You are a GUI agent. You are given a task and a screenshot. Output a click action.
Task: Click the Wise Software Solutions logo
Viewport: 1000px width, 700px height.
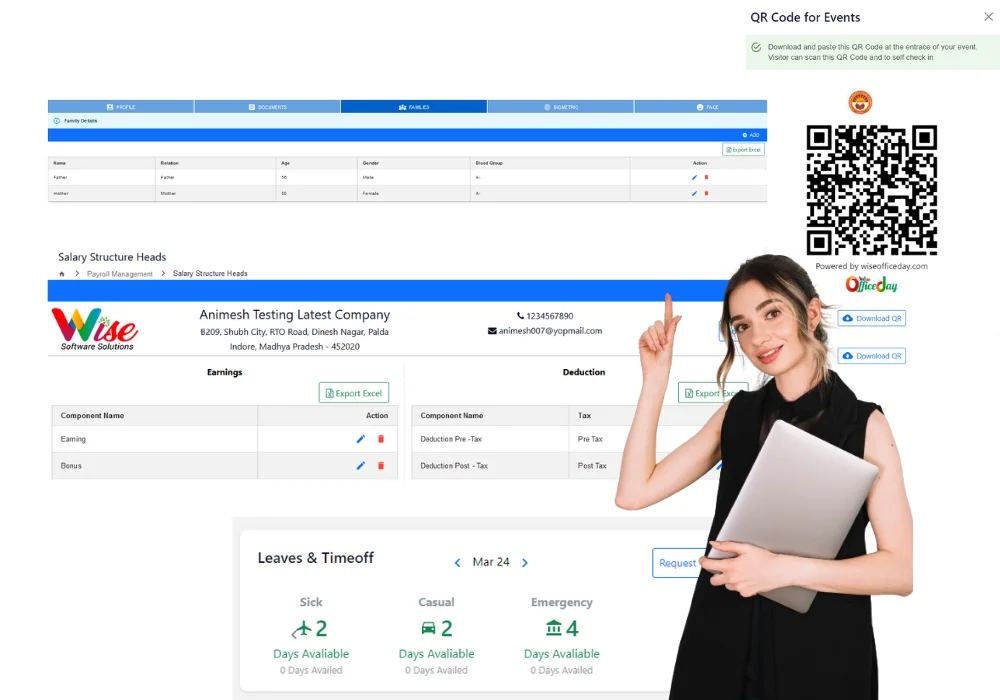tap(95, 329)
